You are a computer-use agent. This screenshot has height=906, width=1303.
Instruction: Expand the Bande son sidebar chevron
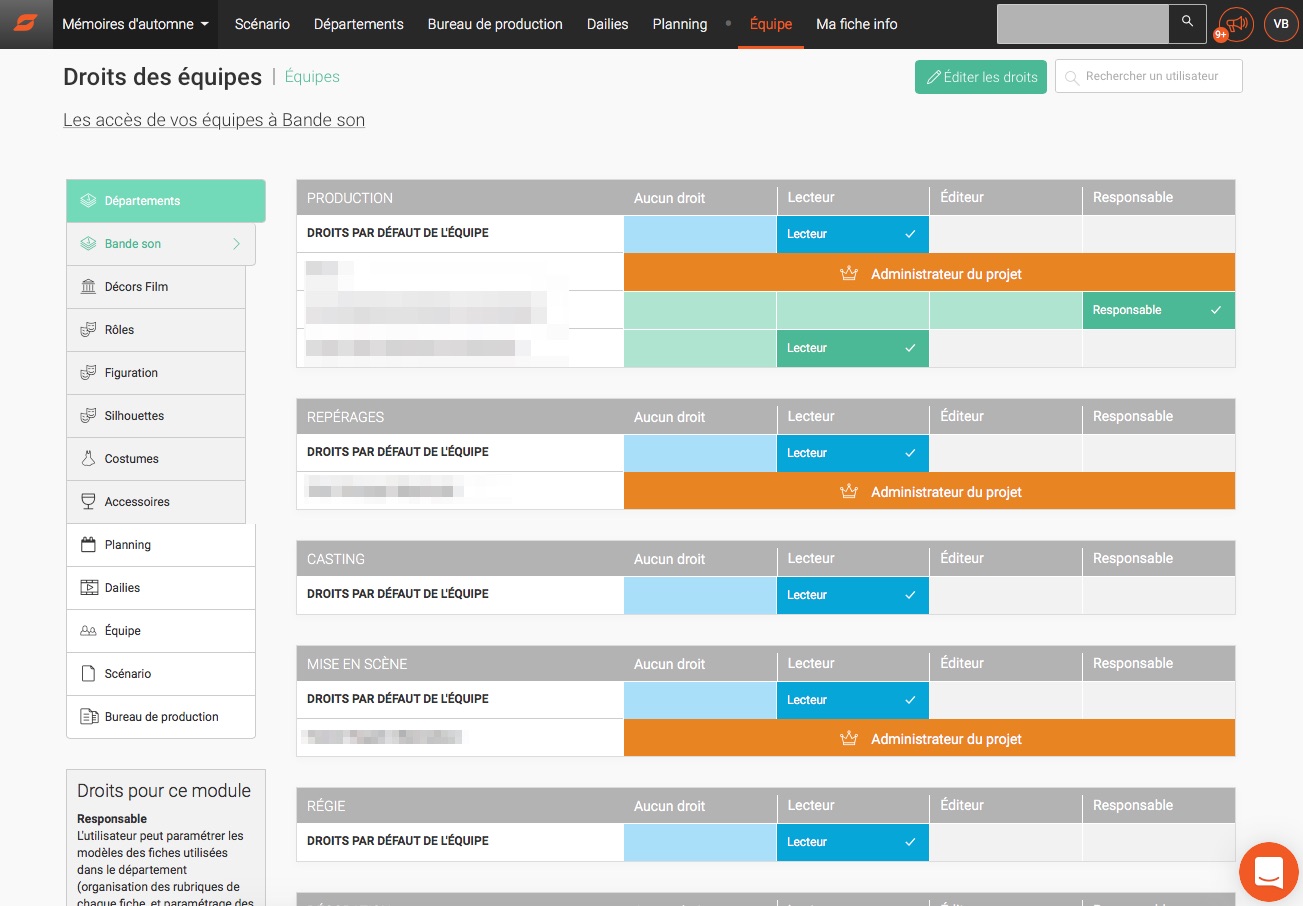click(x=237, y=244)
